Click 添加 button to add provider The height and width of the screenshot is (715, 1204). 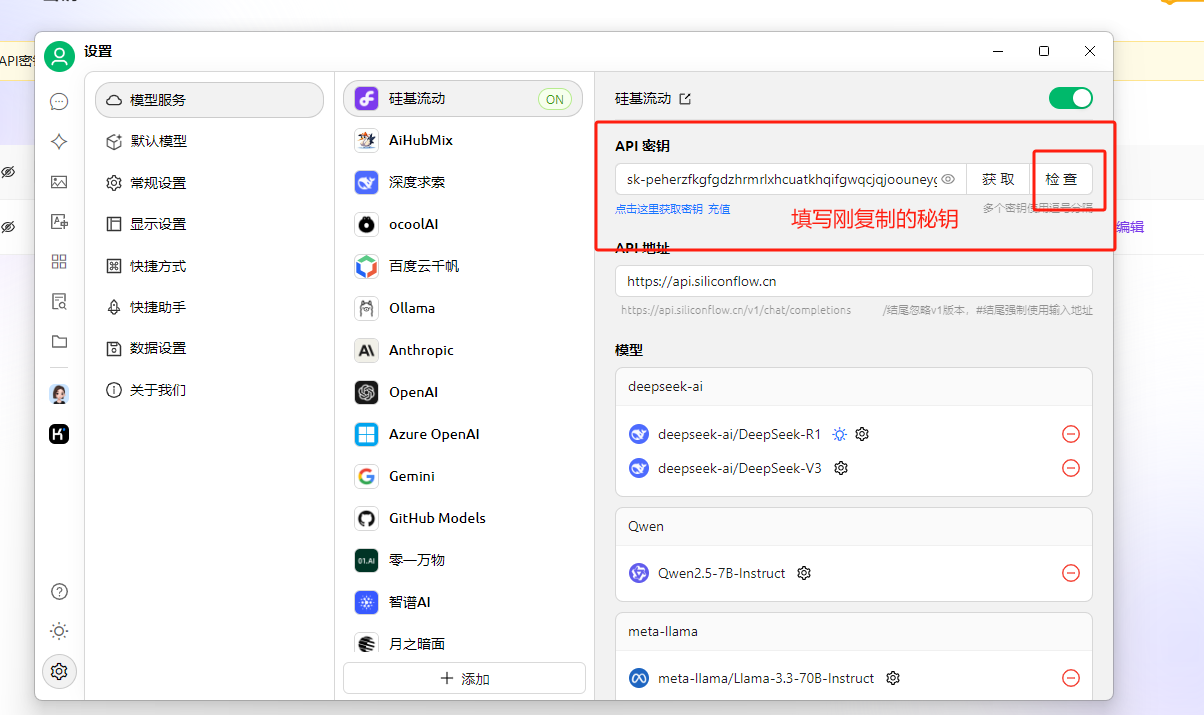click(464, 678)
